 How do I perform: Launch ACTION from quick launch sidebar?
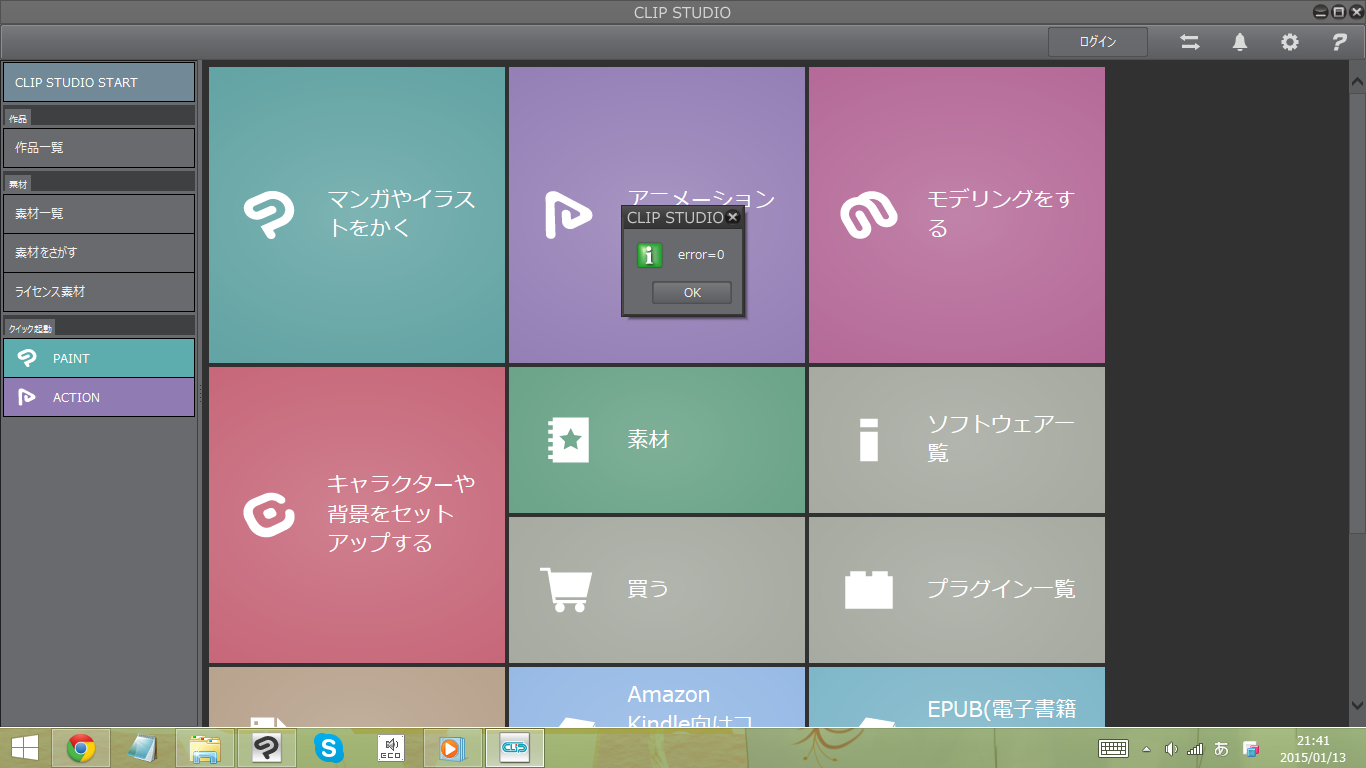click(x=99, y=397)
